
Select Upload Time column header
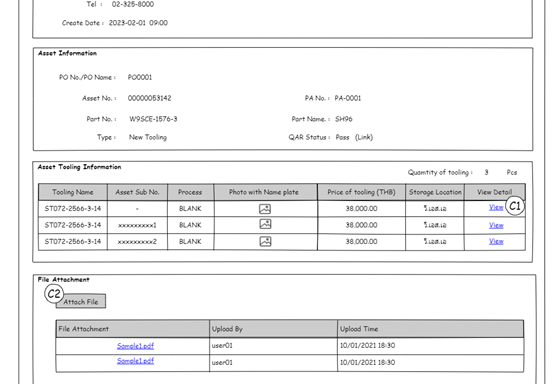point(430,329)
